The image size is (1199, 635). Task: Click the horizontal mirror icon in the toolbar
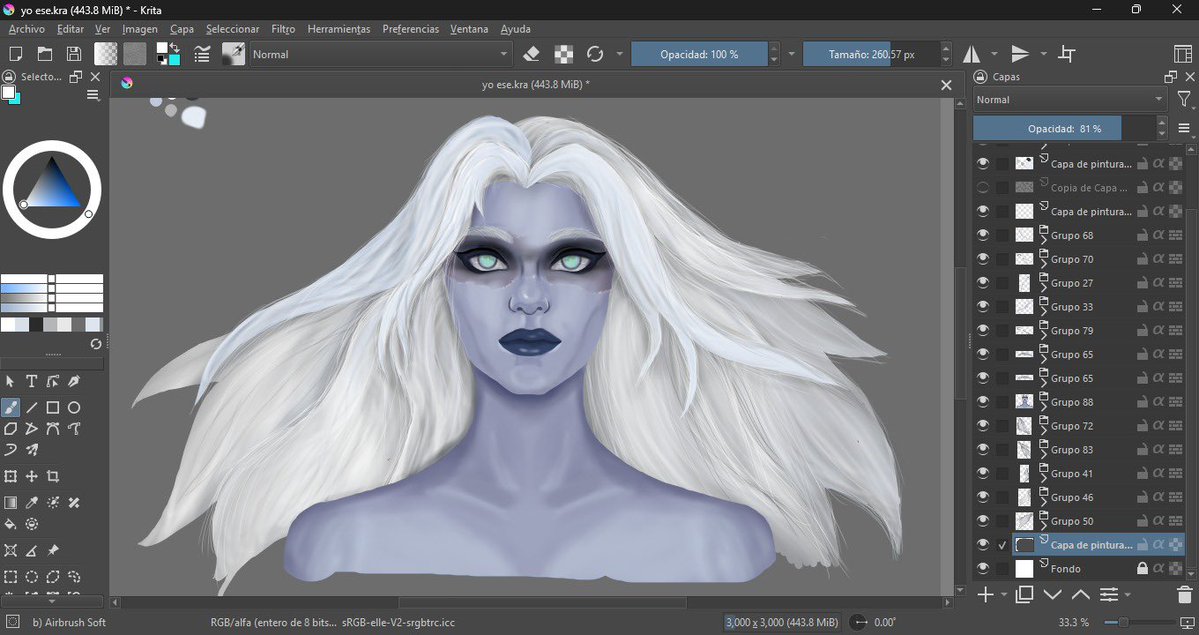[x=973, y=53]
